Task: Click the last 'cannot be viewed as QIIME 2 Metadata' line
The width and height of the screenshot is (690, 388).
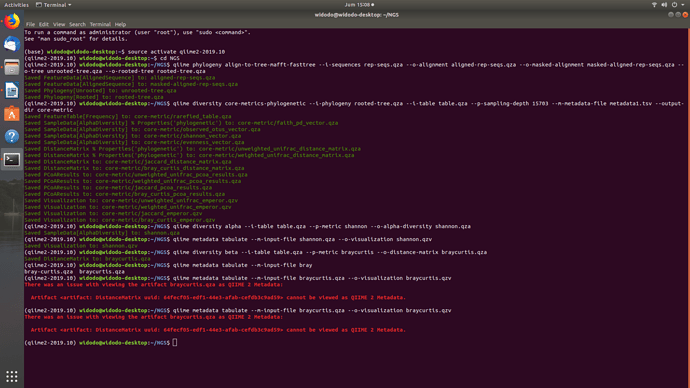Action: [218, 330]
